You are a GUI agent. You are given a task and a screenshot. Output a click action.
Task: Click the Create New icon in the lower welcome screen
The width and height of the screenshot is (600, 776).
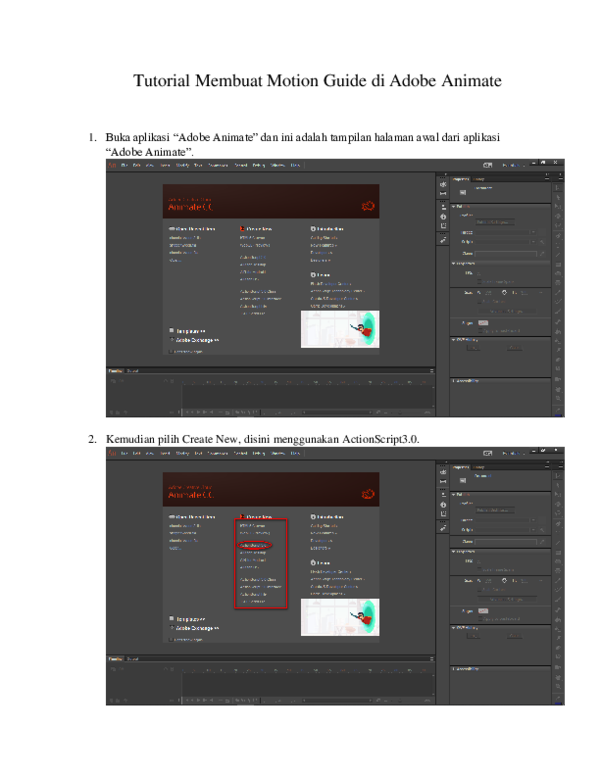242,517
